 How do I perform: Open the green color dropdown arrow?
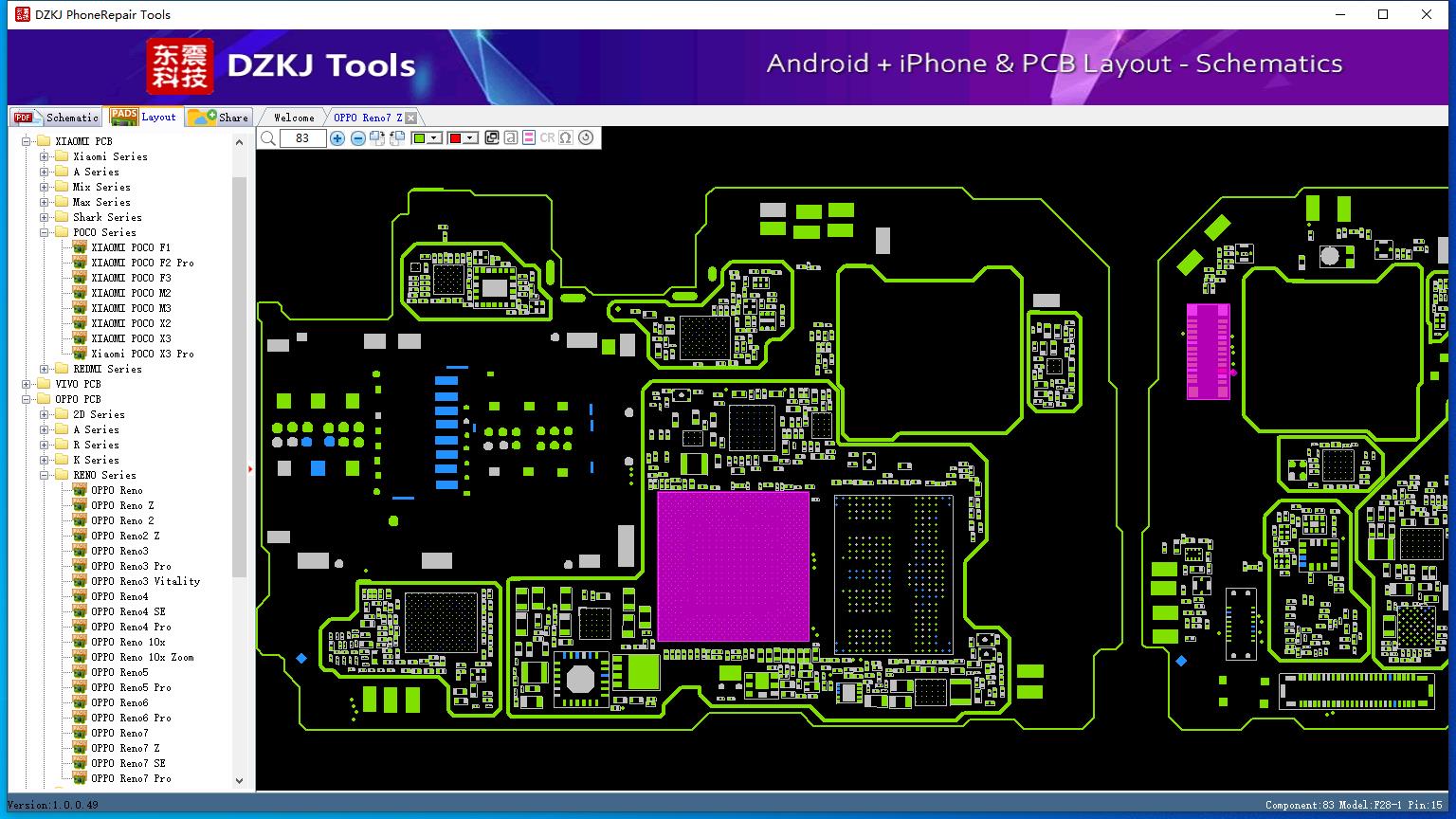coord(434,138)
